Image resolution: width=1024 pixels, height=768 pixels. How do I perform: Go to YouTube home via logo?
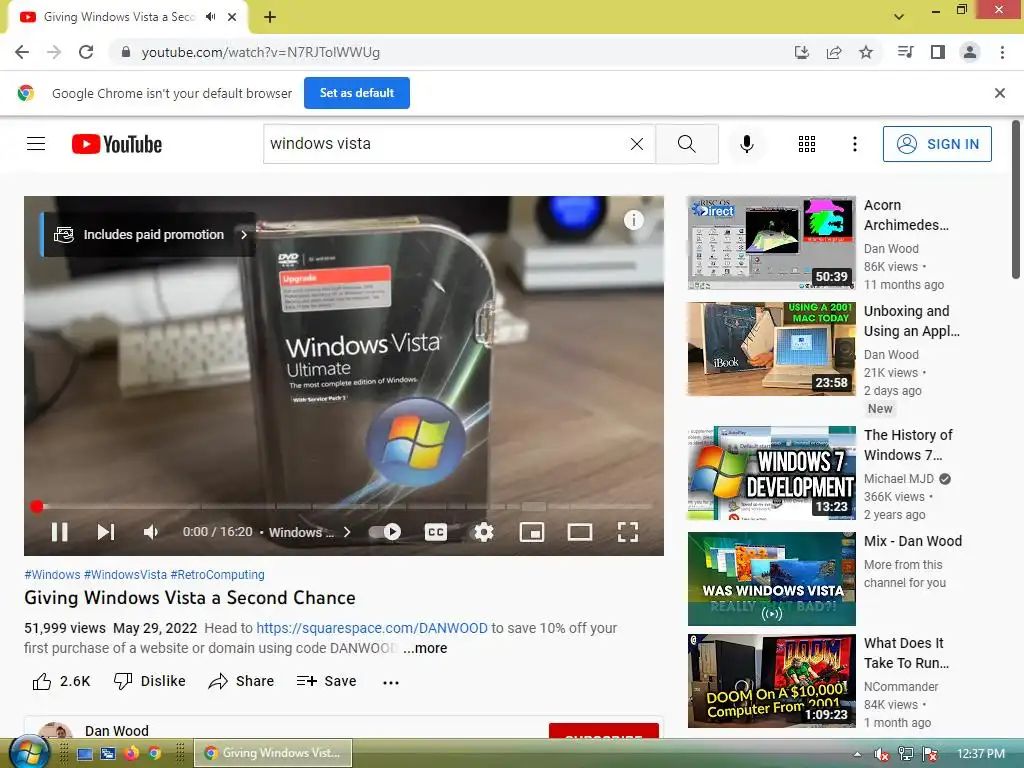click(117, 144)
